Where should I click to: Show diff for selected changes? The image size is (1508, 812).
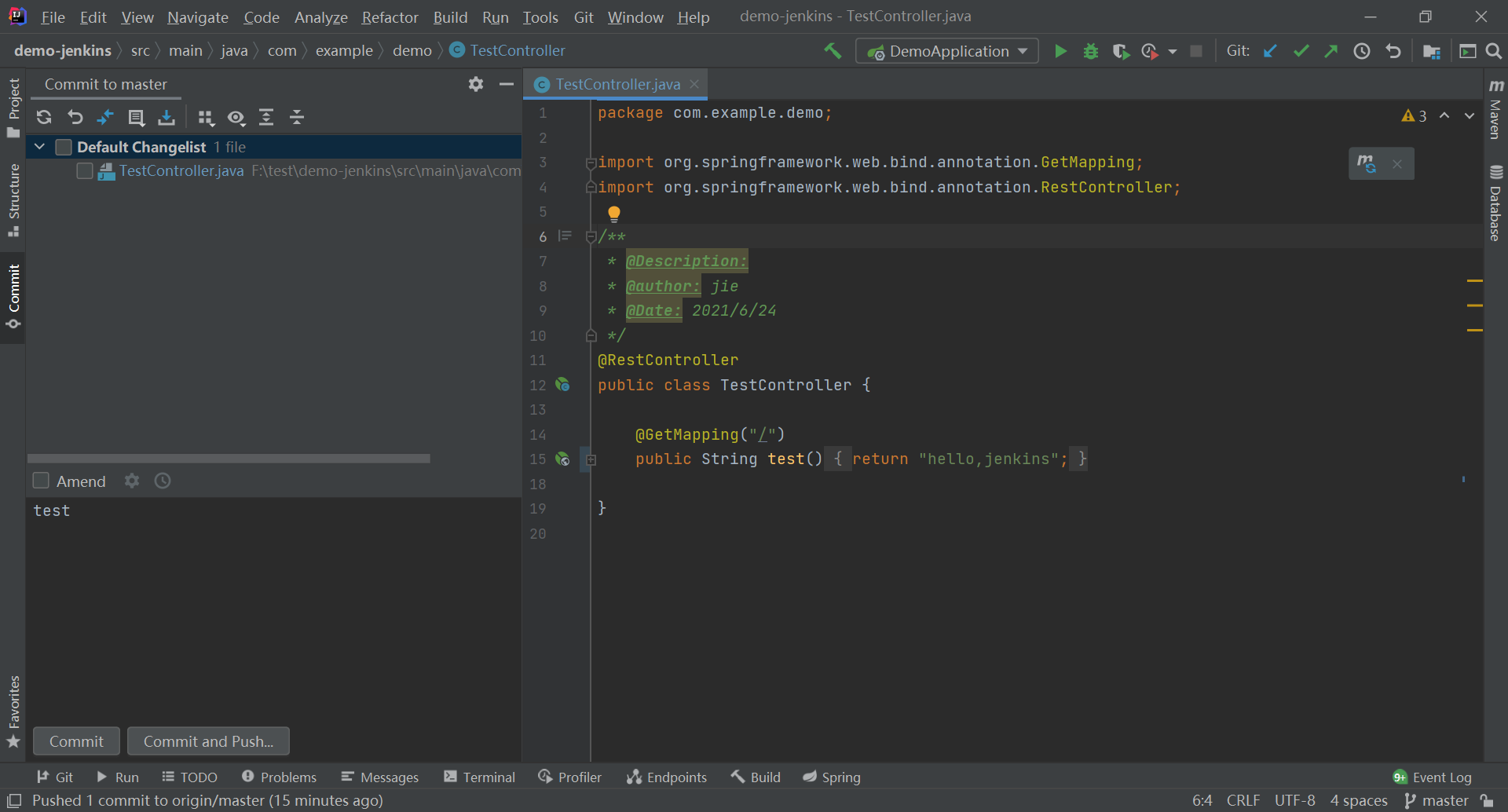[x=105, y=118]
